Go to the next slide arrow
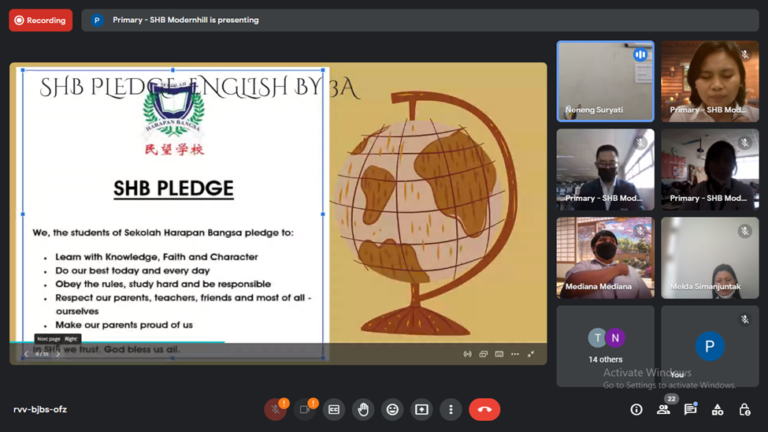Image resolution: width=768 pixels, height=432 pixels. tap(58, 354)
